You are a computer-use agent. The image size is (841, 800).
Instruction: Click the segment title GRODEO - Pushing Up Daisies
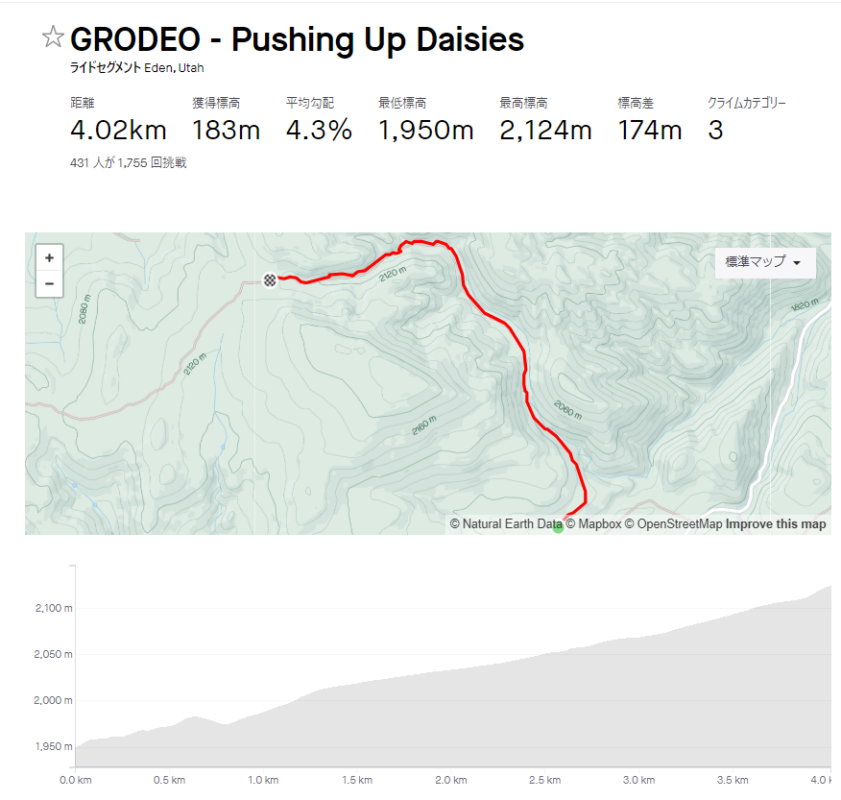(x=297, y=39)
